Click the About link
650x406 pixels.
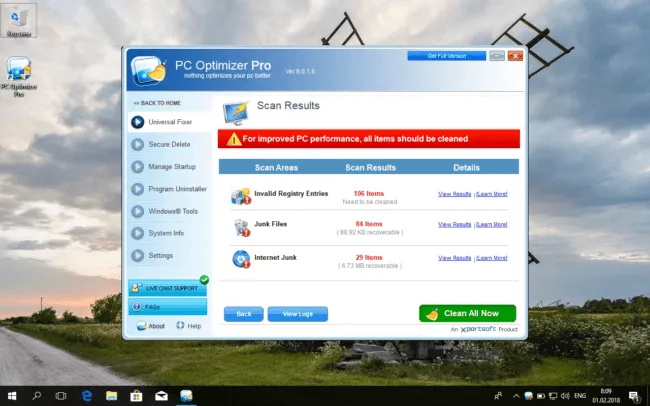coord(151,326)
